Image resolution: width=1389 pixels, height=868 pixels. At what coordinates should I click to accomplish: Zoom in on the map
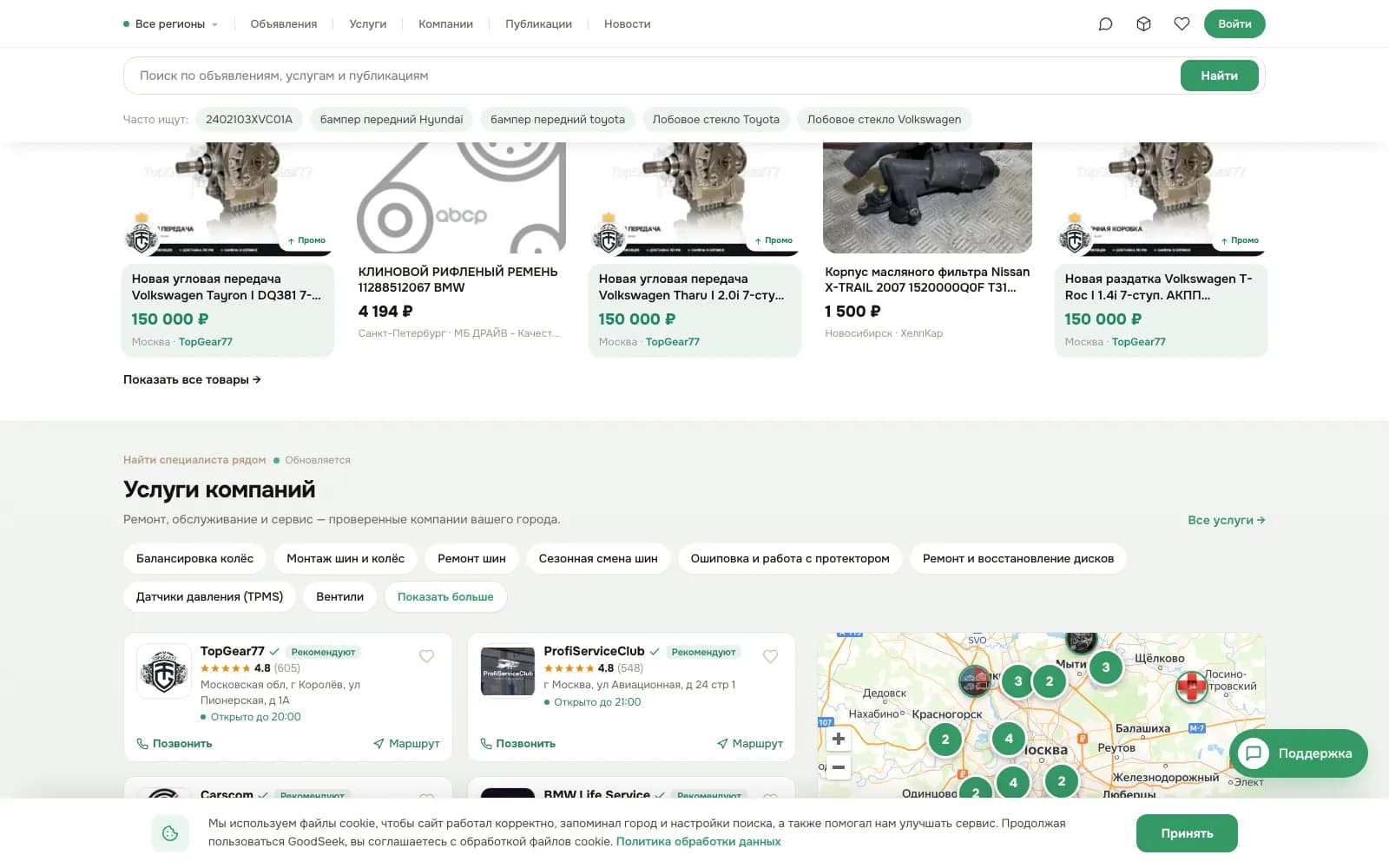(839, 739)
